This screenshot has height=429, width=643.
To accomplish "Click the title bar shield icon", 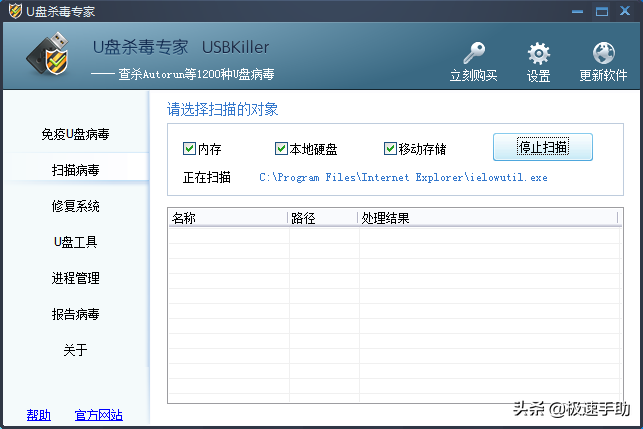I will (x=15, y=11).
